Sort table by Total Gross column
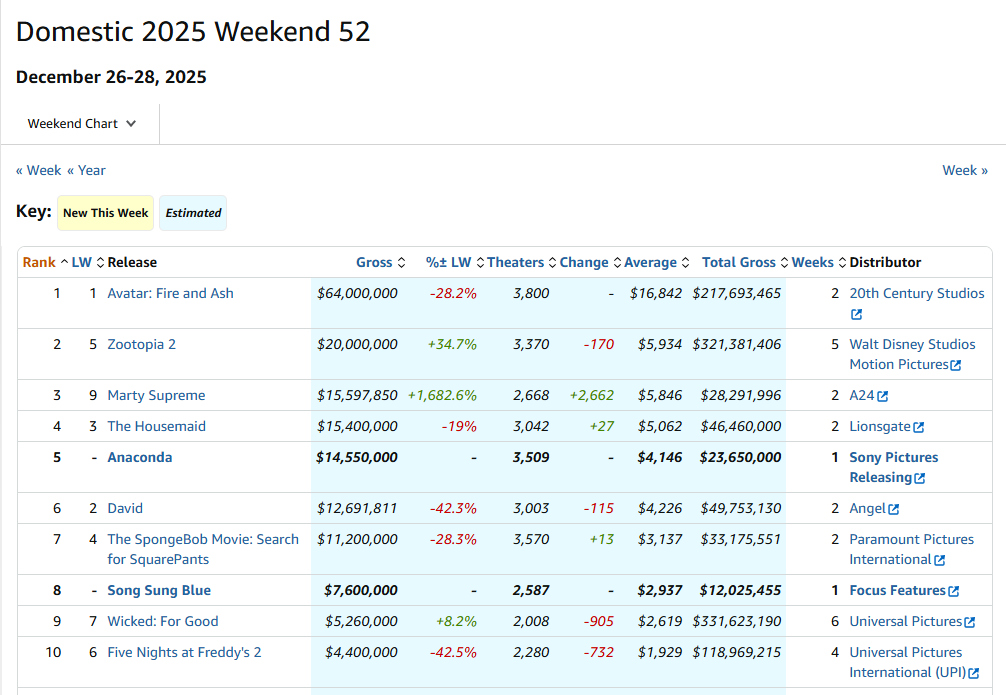This screenshot has height=695, width=1006. tap(738, 262)
